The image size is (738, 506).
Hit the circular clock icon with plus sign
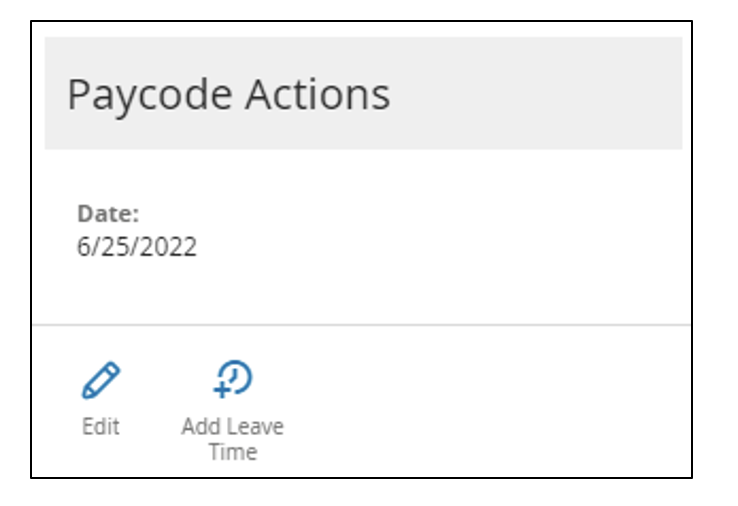[x=233, y=380]
